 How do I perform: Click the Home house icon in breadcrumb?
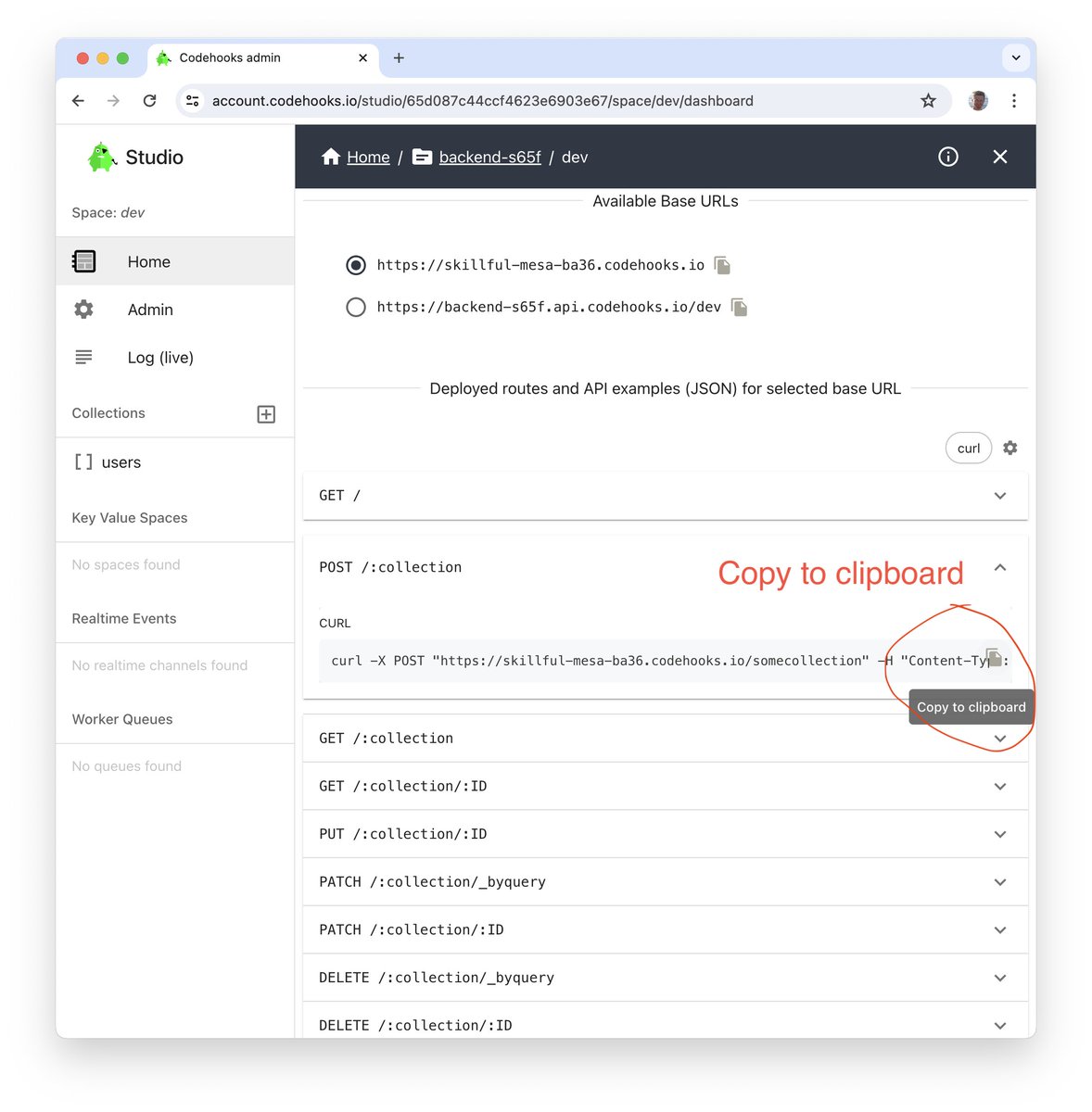click(x=331, y=157)
